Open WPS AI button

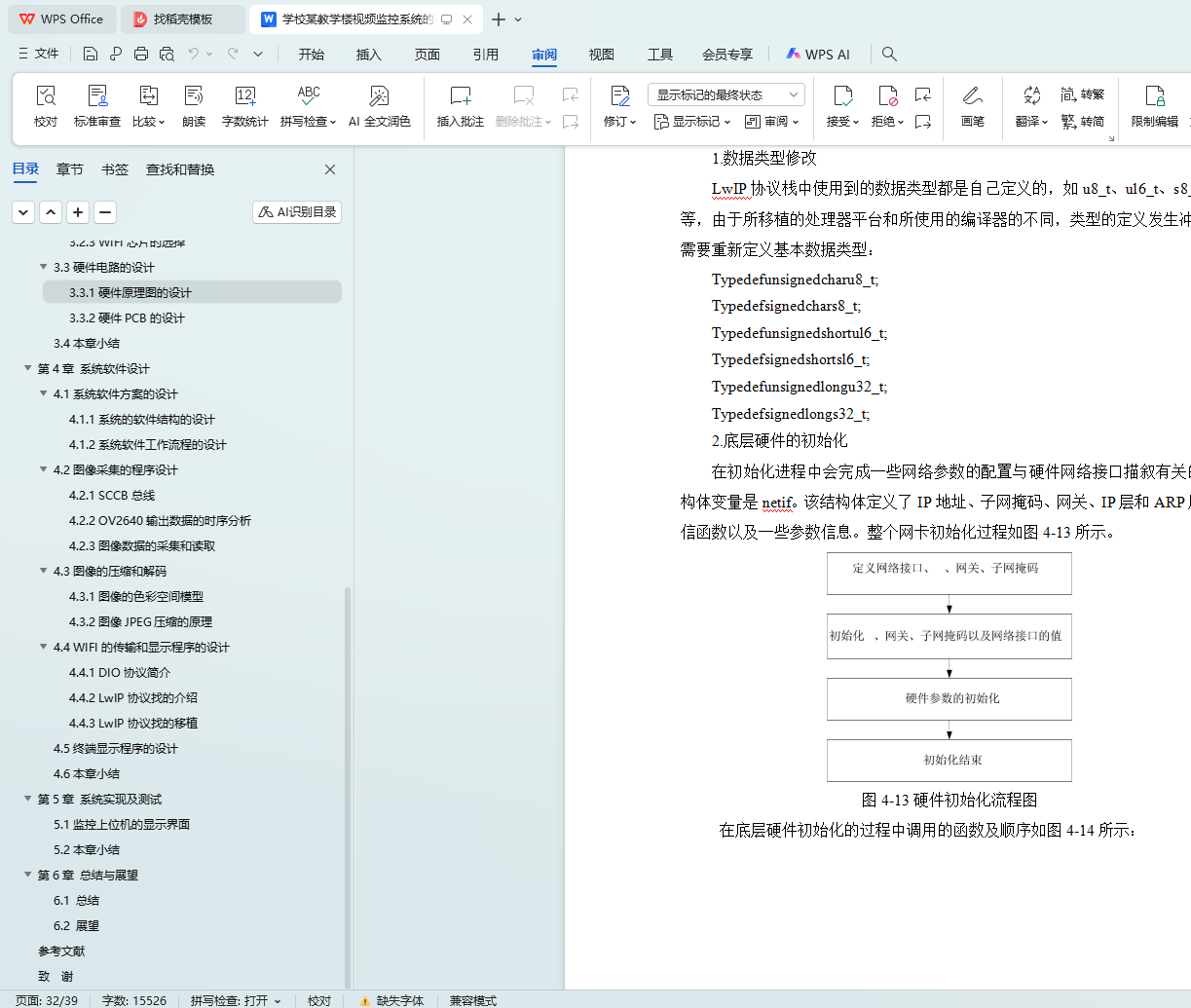pyautogui.click(x=818, y=55)
